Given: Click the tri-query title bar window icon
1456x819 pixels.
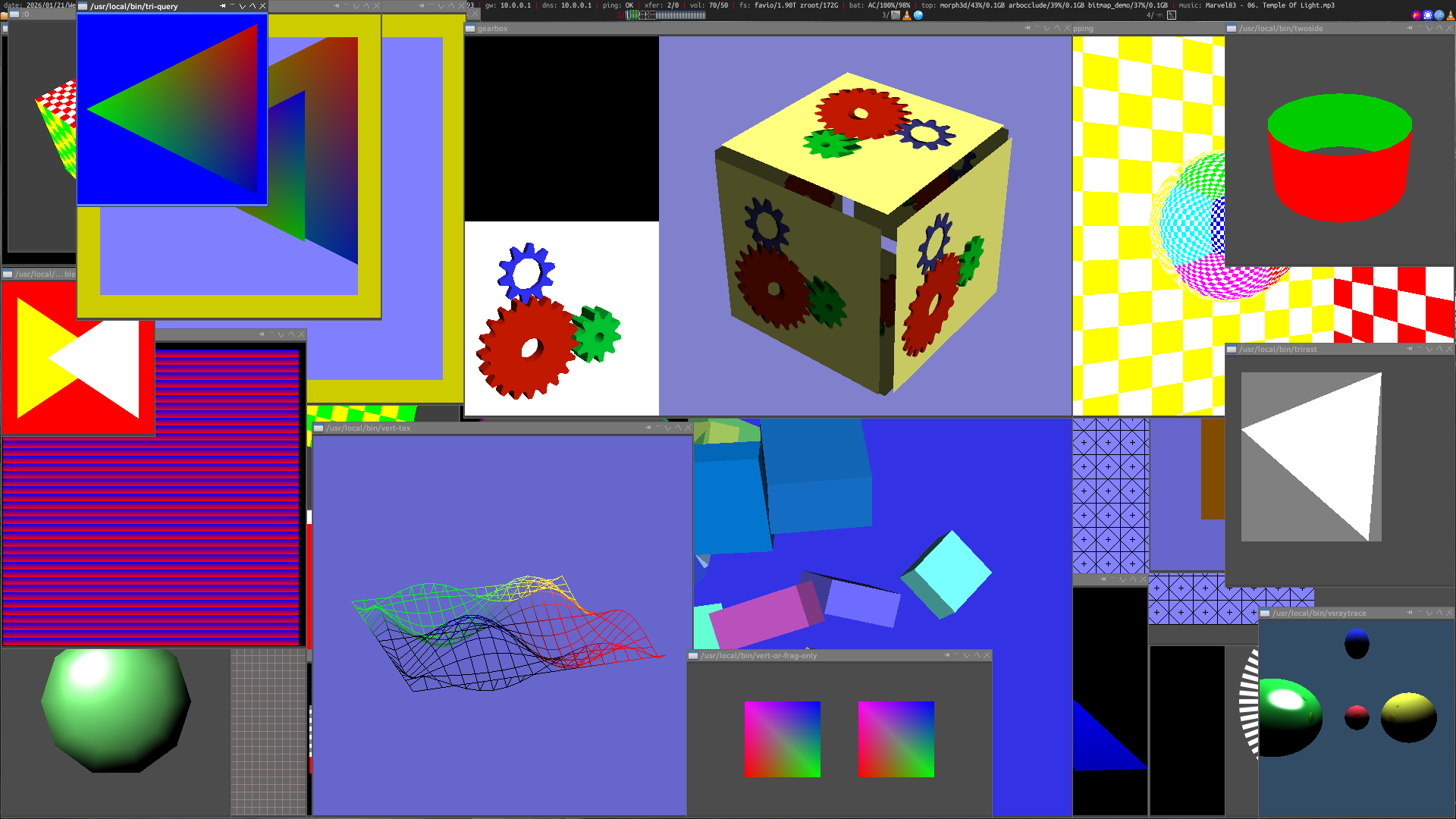Looking at the screenshot, I should (x=83, y=6).
